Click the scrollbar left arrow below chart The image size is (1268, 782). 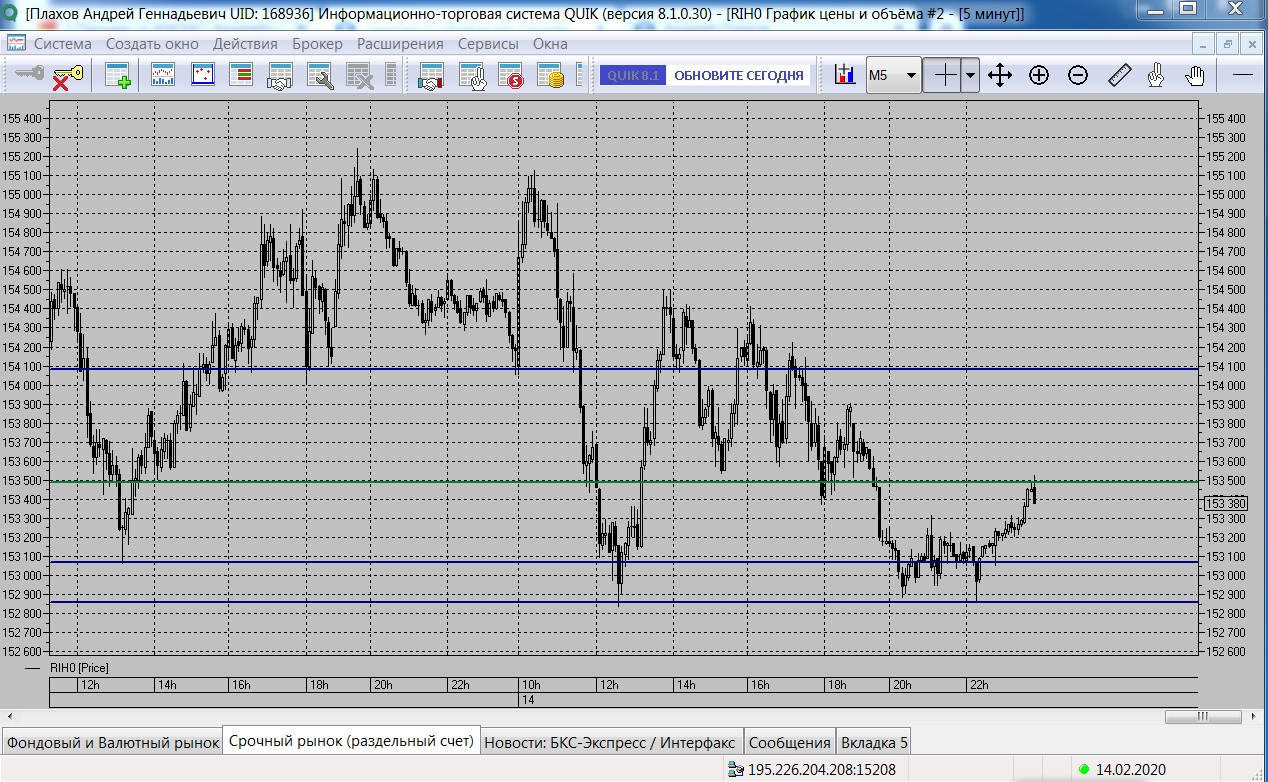[x=9, y=716]
